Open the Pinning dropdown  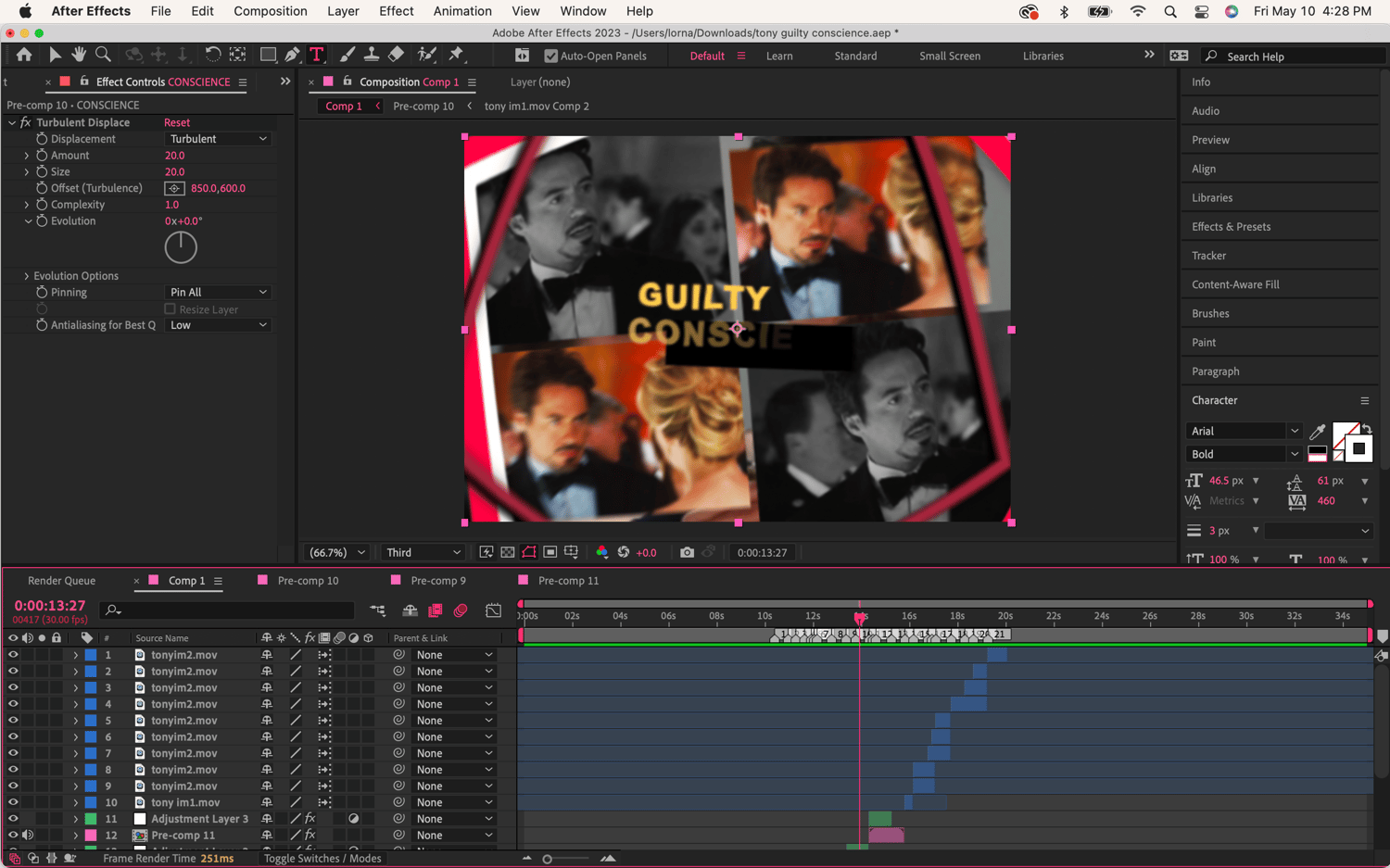click(x=218, y=292)
